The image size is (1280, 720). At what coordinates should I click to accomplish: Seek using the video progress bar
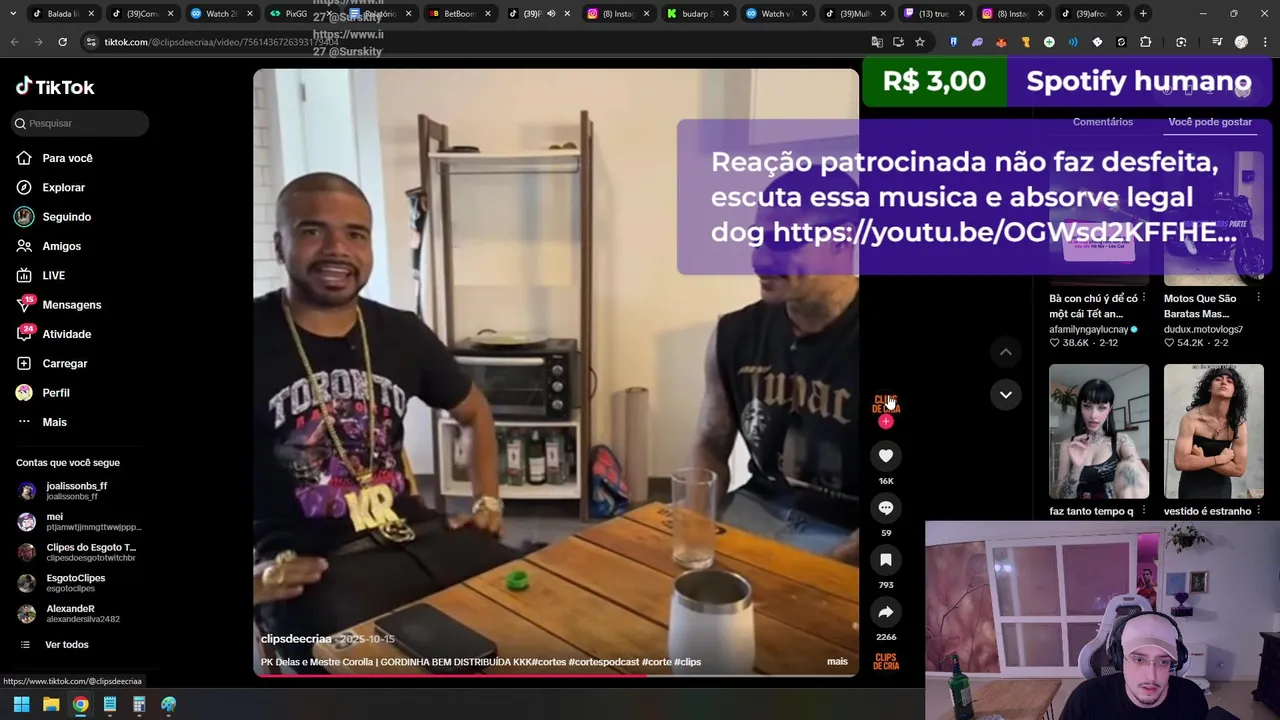[x=556, y=675]
